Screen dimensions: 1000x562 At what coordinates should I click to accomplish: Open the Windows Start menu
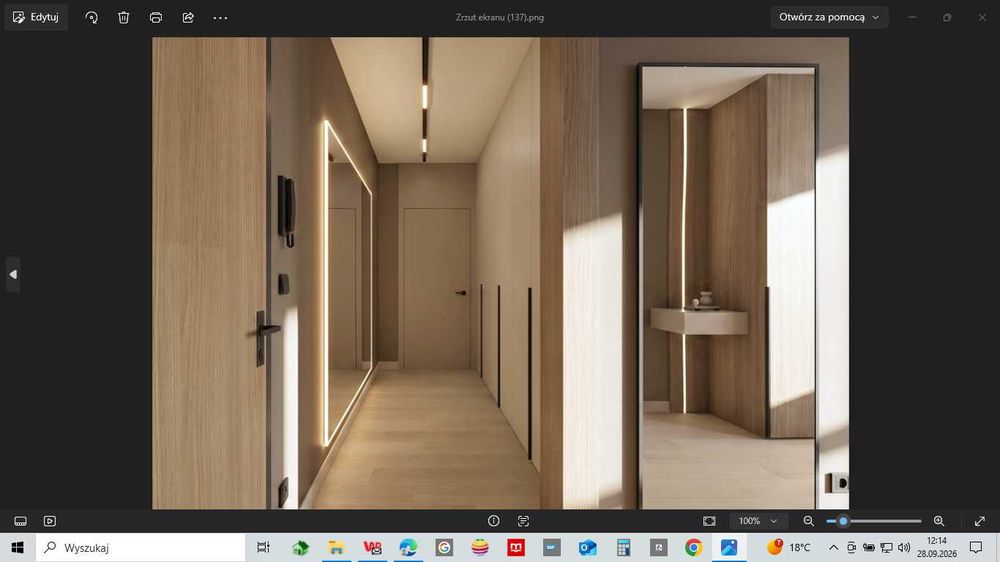tap(17, 547)
